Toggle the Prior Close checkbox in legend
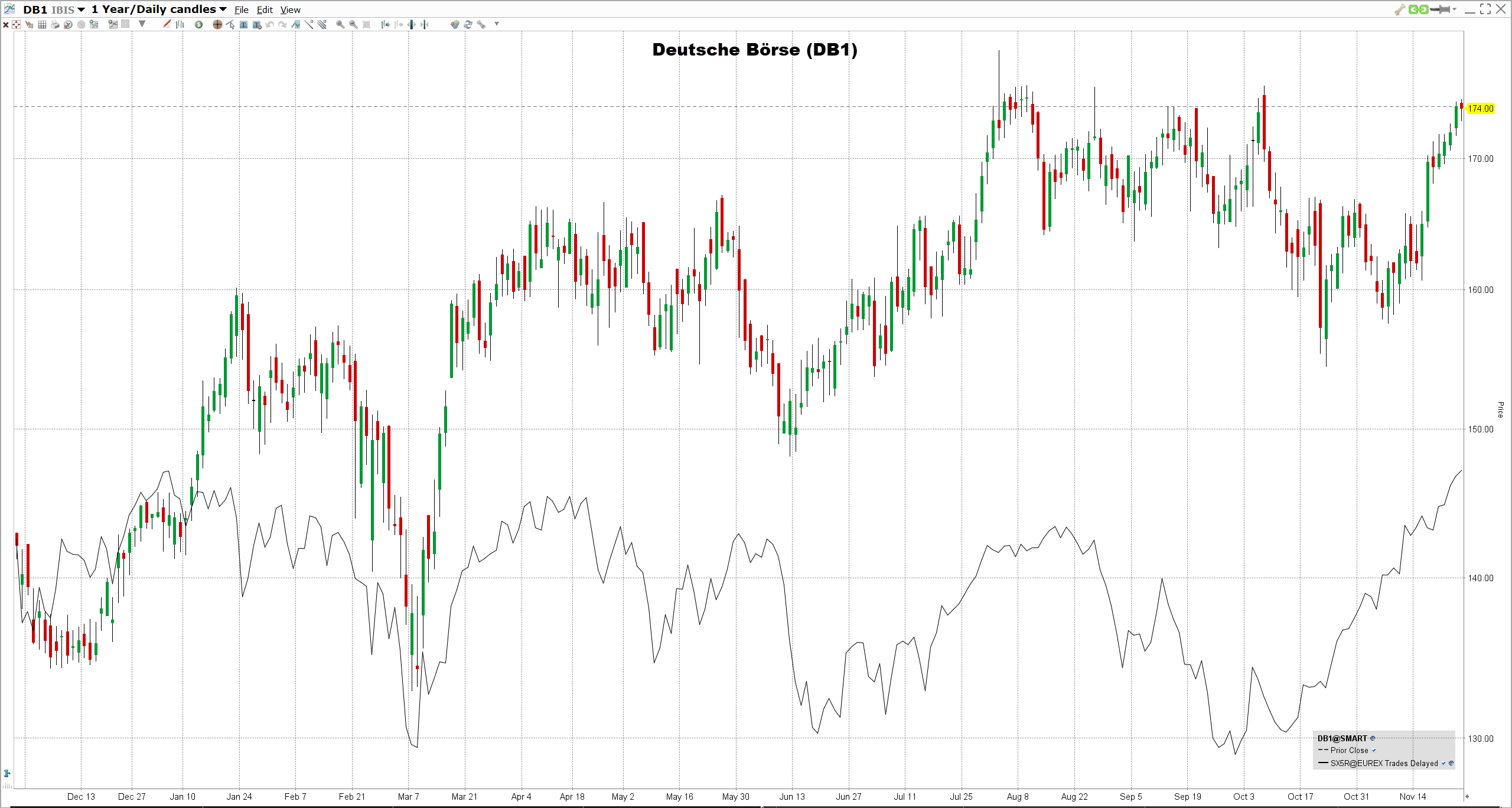 coord(1374,750)
